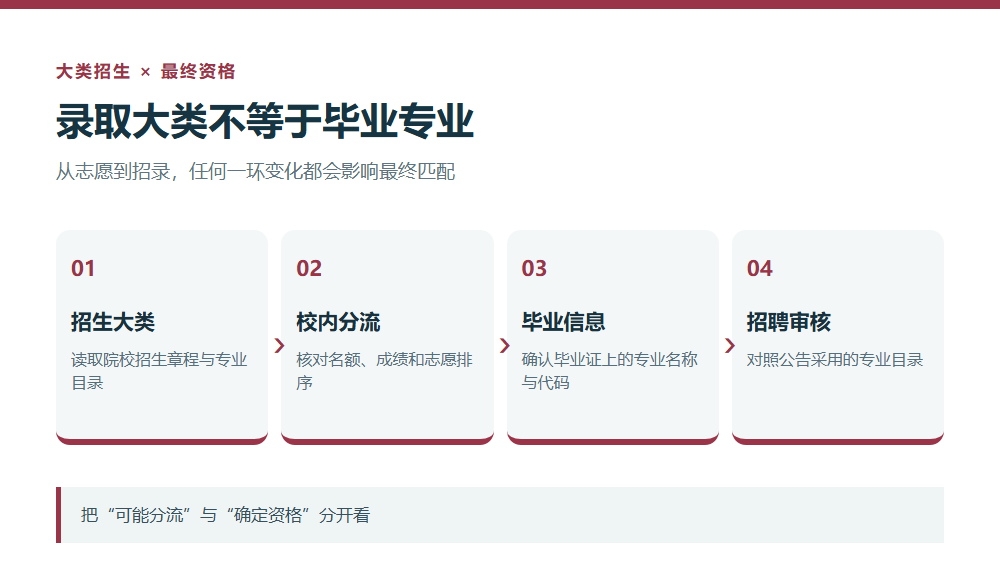Click step number 04
This screenshot has width=1000, height=587.
(760, 269)
